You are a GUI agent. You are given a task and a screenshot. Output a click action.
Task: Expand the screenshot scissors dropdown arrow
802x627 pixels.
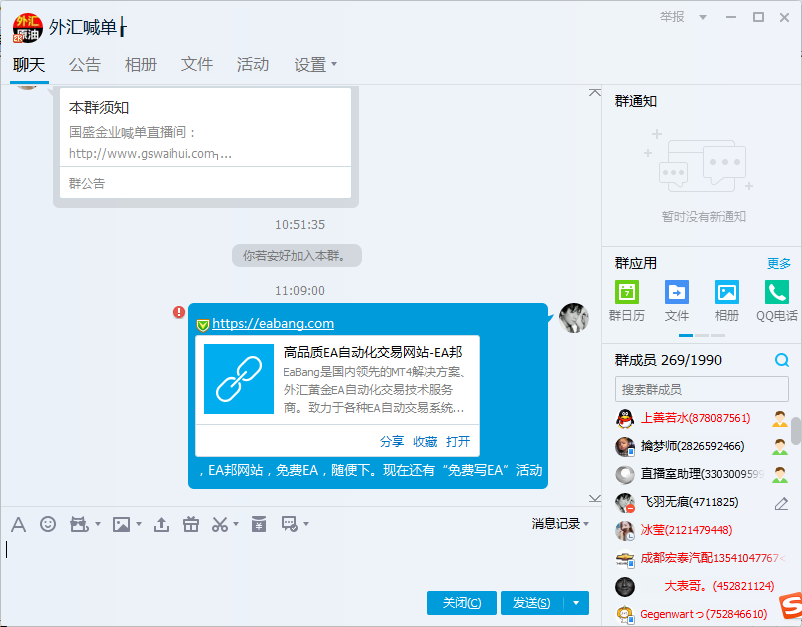[x=236, y=524]
